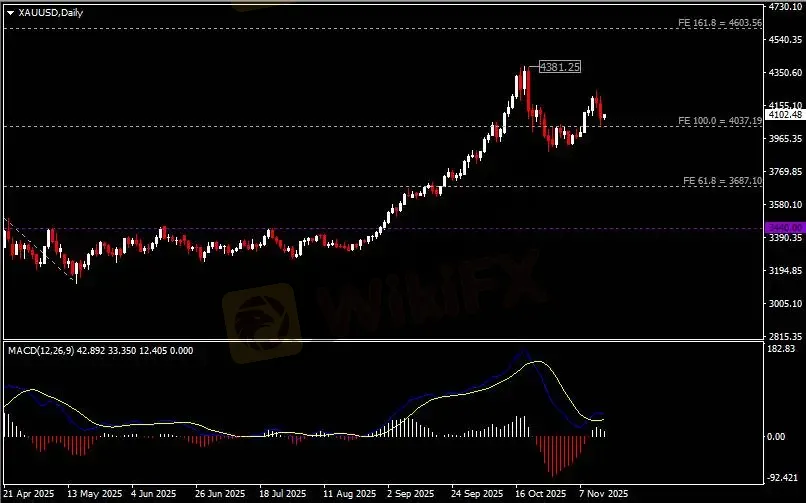Viewport: 806px width, 503px height.
Task: Click the XAUUSD,Daily chart title
Action: [x=50, y=13]
